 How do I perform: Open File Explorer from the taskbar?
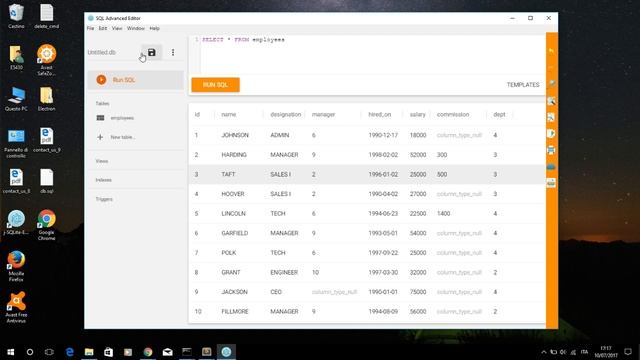pyautogui.click(x=89, y=352)
